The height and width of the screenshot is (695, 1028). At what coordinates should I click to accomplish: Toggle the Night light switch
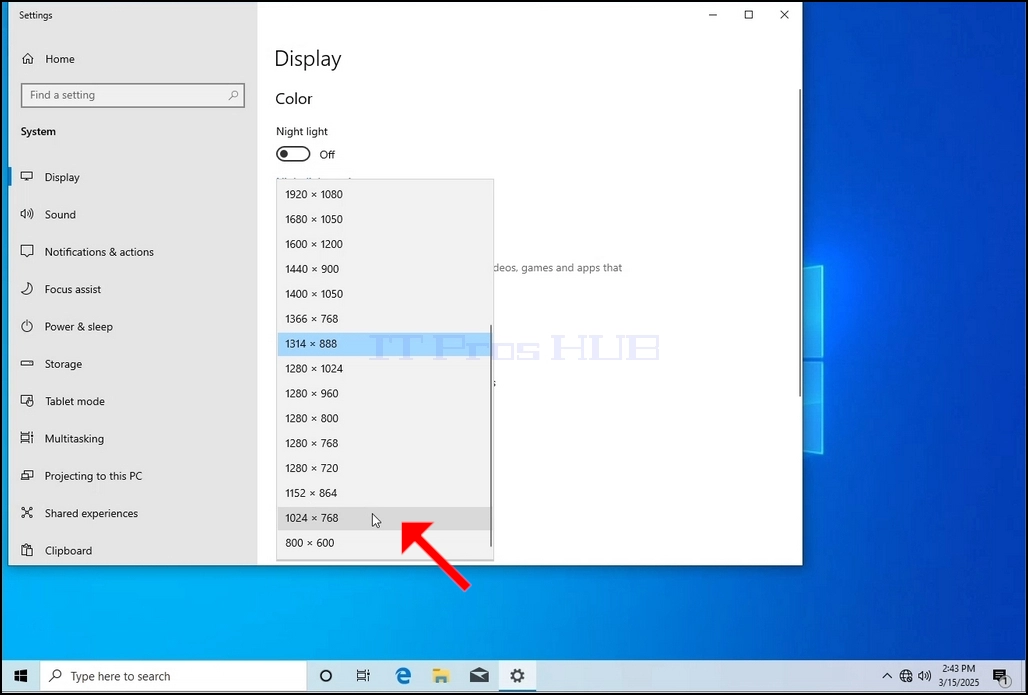293,154
